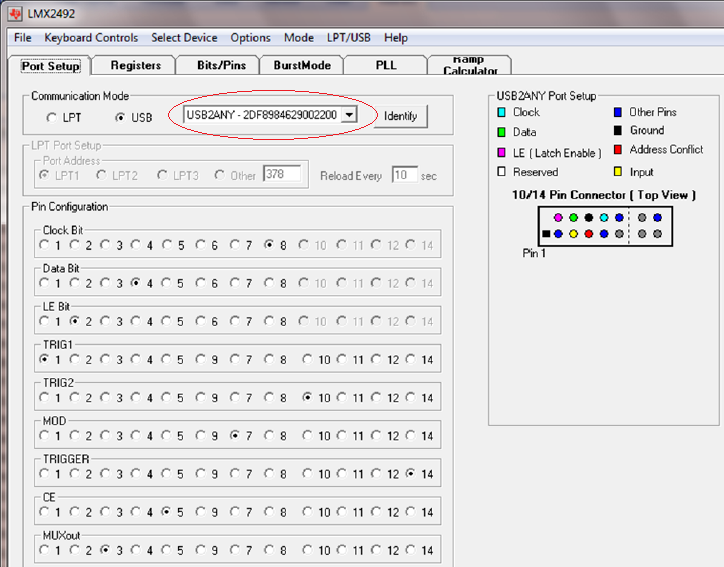The width and height of the screenshot is (724, 567).
Task: Click the Pin 1 label
Action: tap(534, 253)
